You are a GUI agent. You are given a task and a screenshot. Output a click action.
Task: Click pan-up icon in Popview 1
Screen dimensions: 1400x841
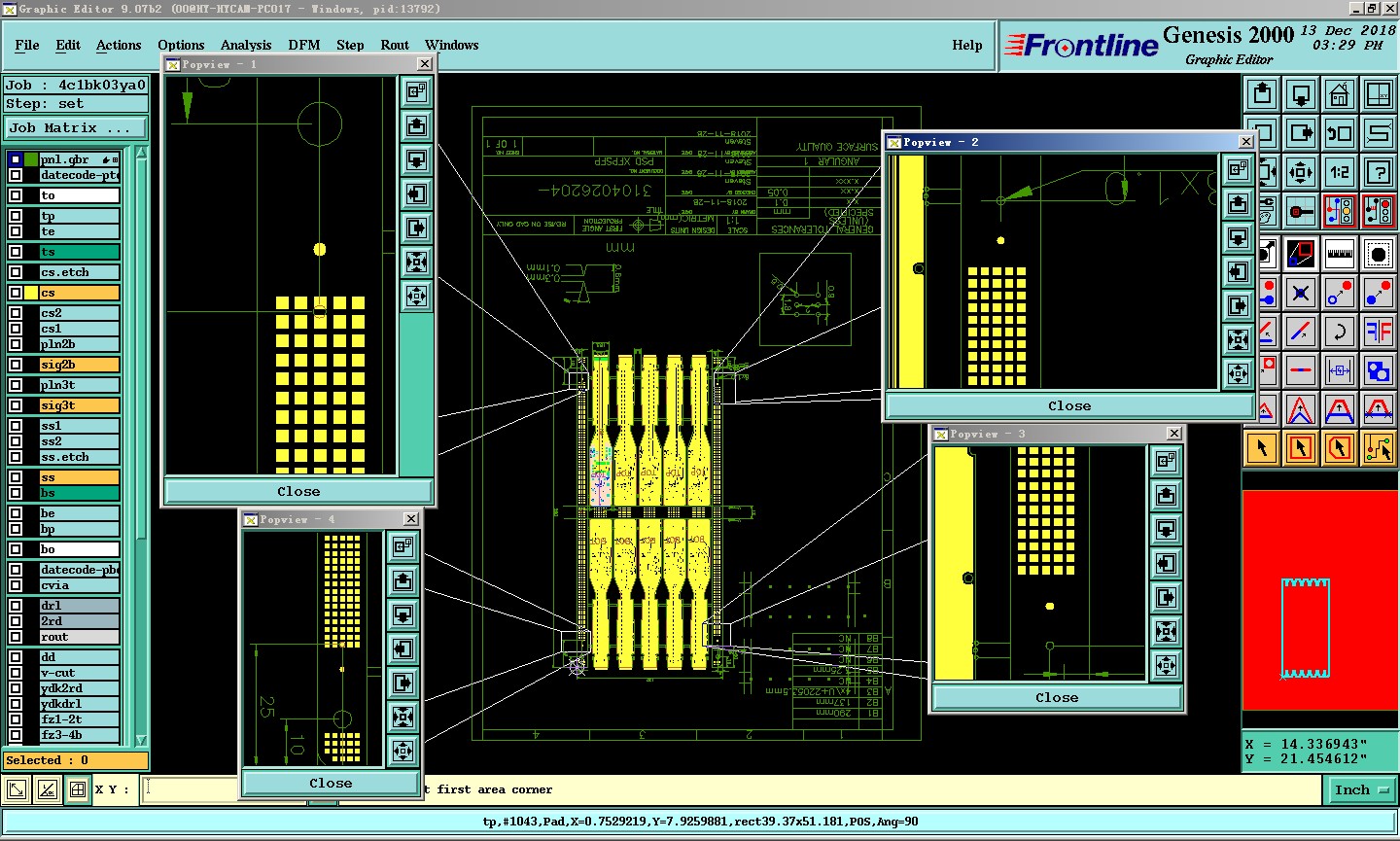coord(416,125)
